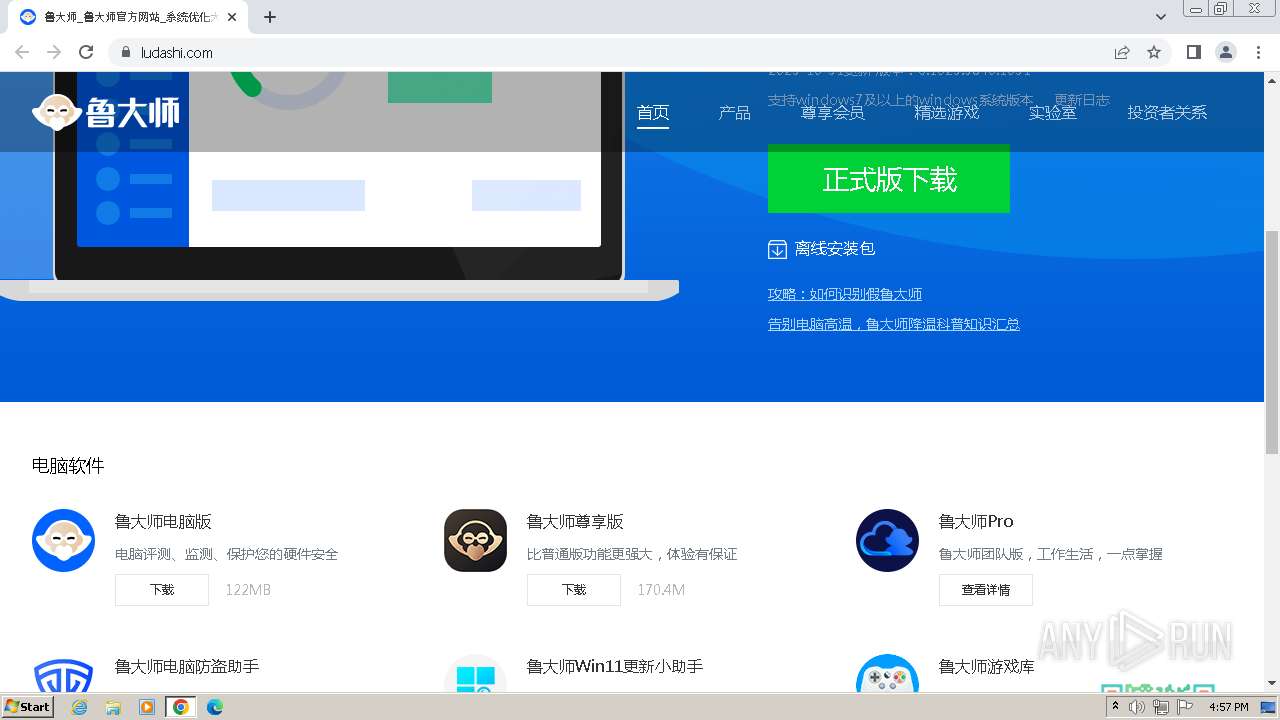Open File Explorer from taskbar

tap(113, 707)
